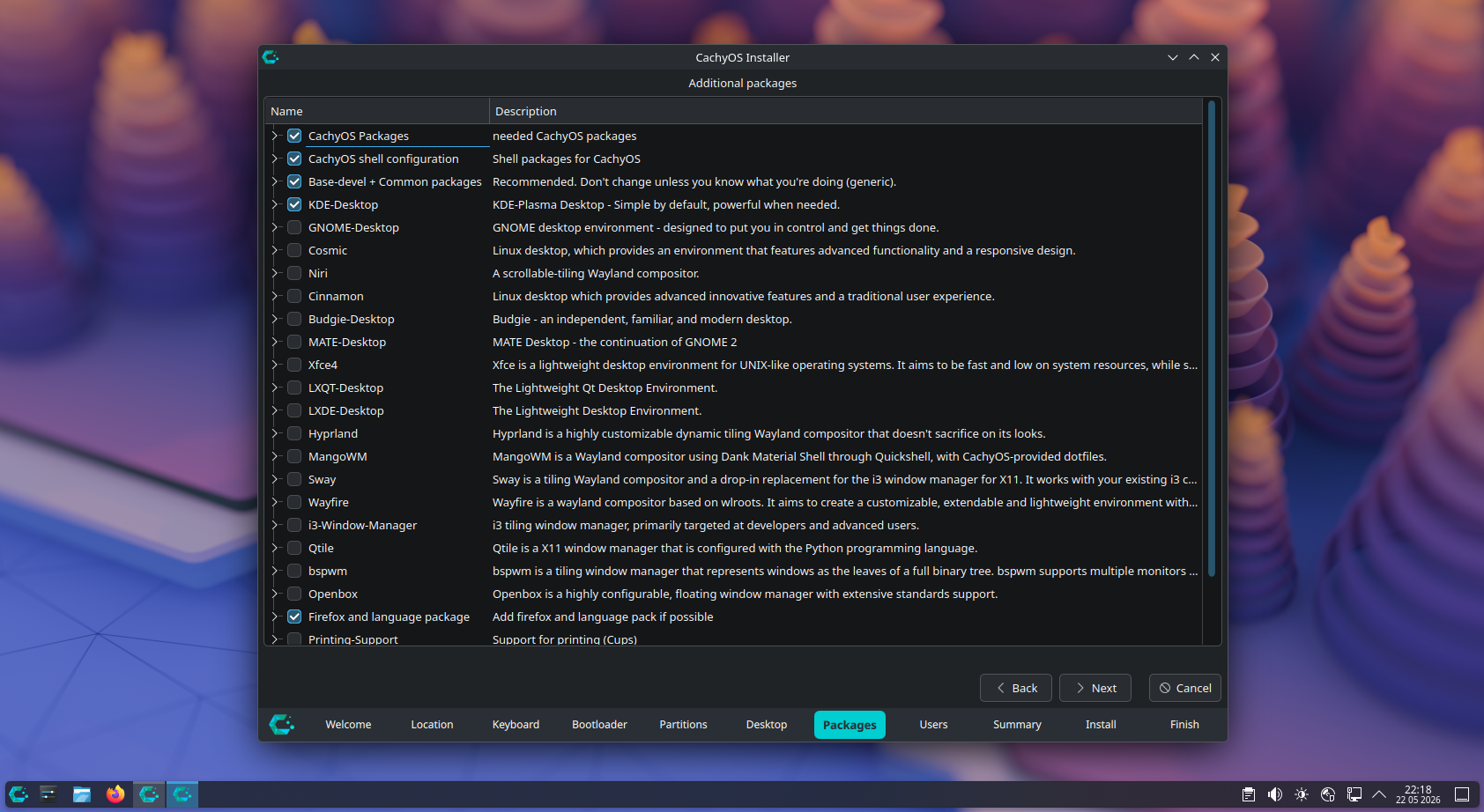1484x812 pixels.
Task: Select the Printing-Support row label
Action: 352,639
